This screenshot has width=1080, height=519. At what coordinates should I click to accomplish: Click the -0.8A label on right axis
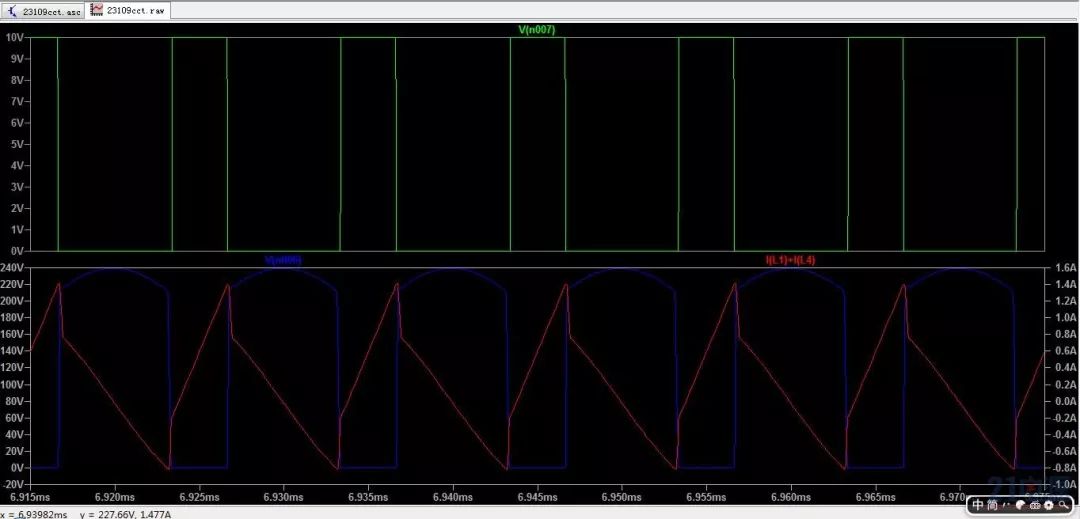coord(1063,467)
